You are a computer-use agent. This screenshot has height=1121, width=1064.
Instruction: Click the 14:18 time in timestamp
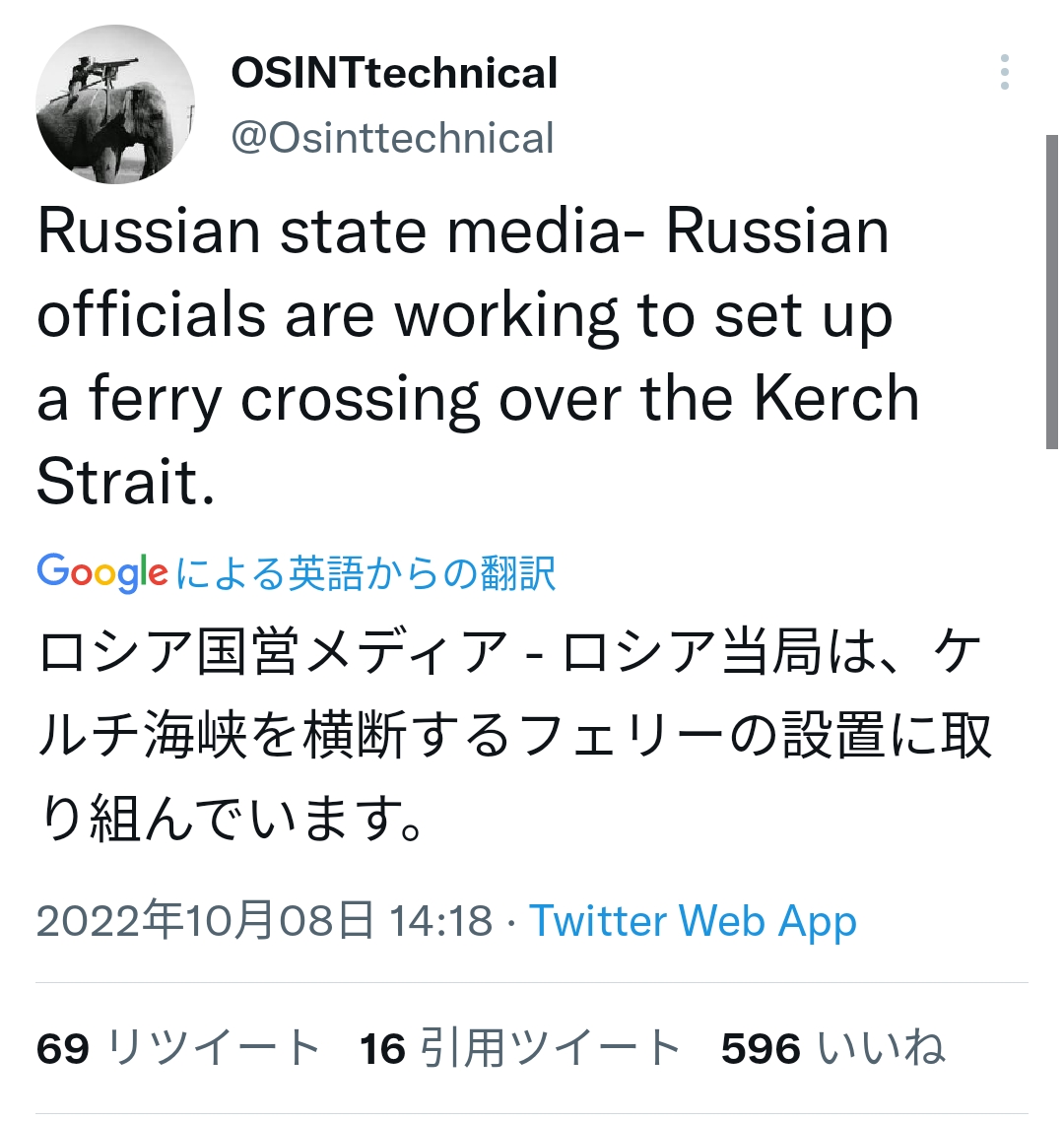[440, 922]
